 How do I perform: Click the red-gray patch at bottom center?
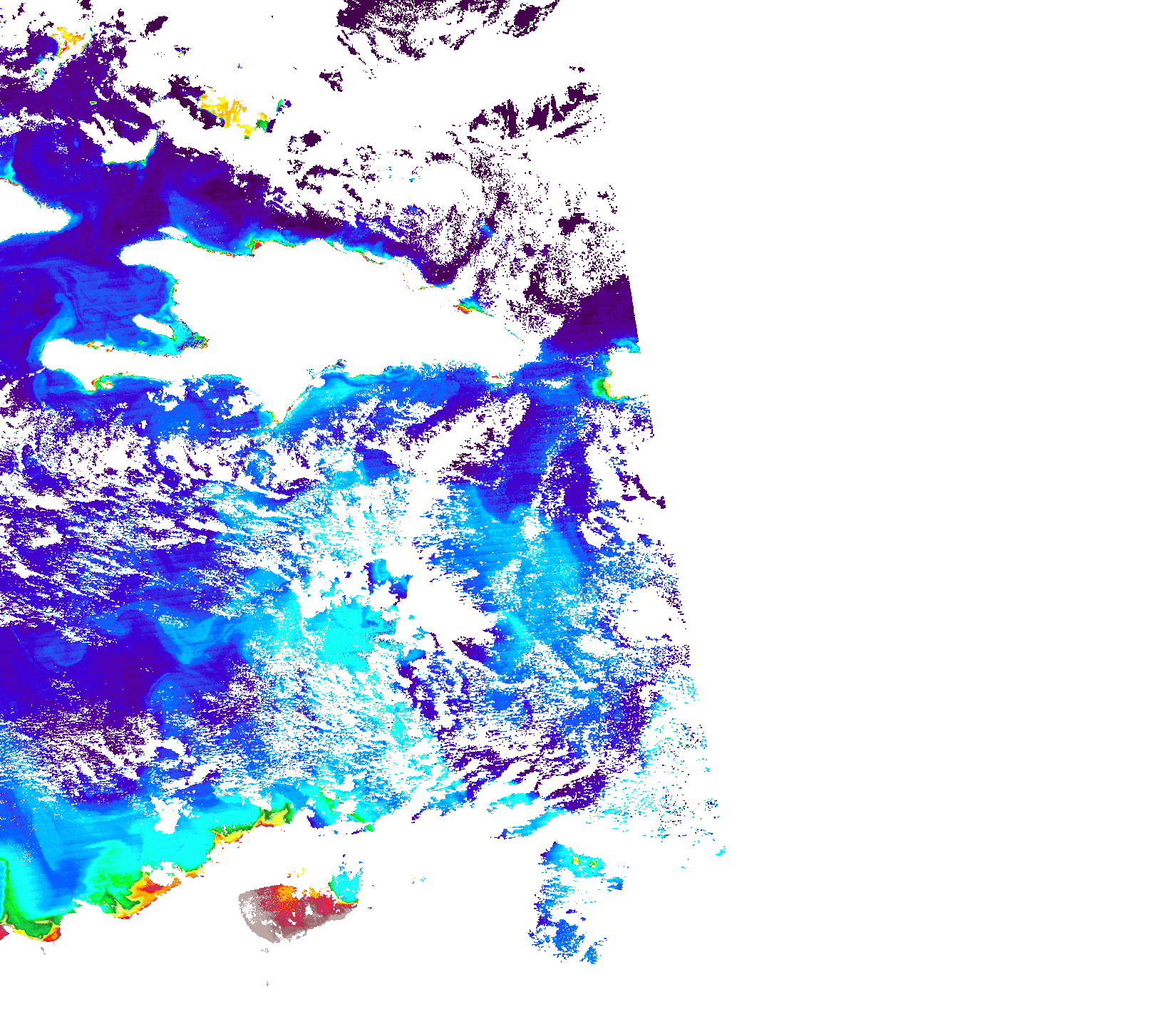296,909
